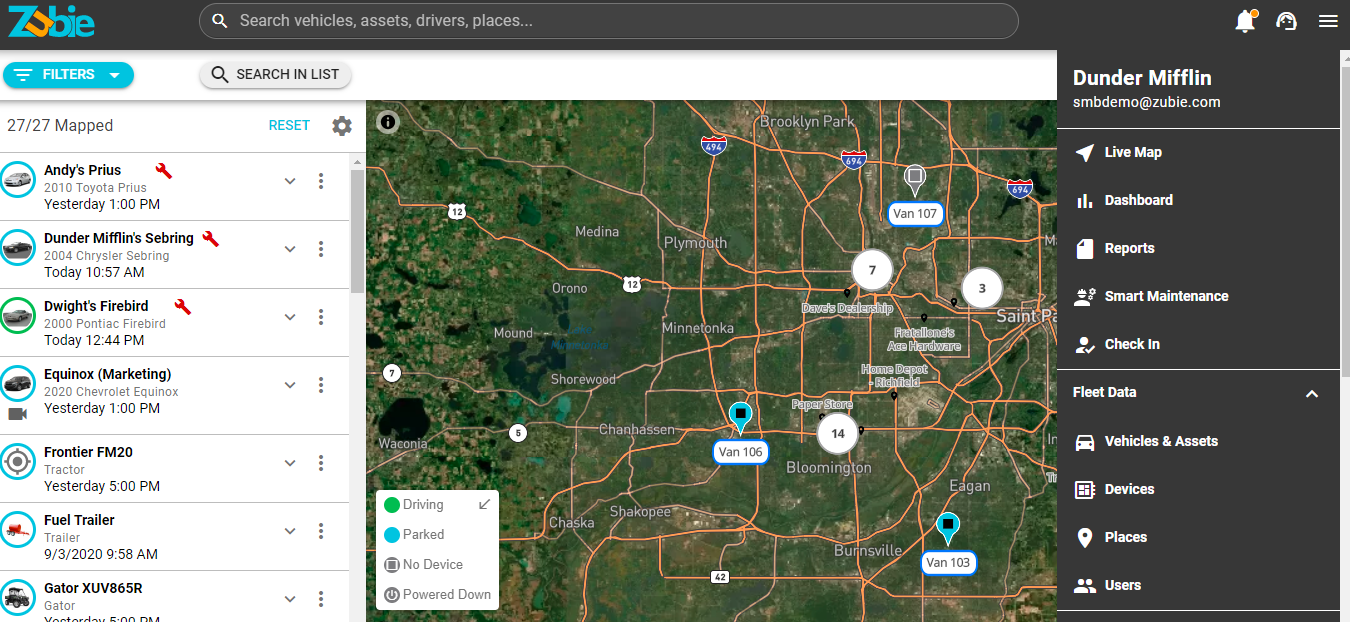The height and width of the screenshot is (622, 1350).
Task: Click the No Device legend icon
Action: tap(392, 565)
